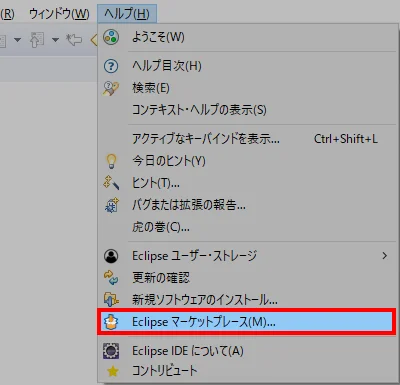Click the ようこそ welcome icon
This screenshot has height=385, width=400.
(x=111, y=37)
